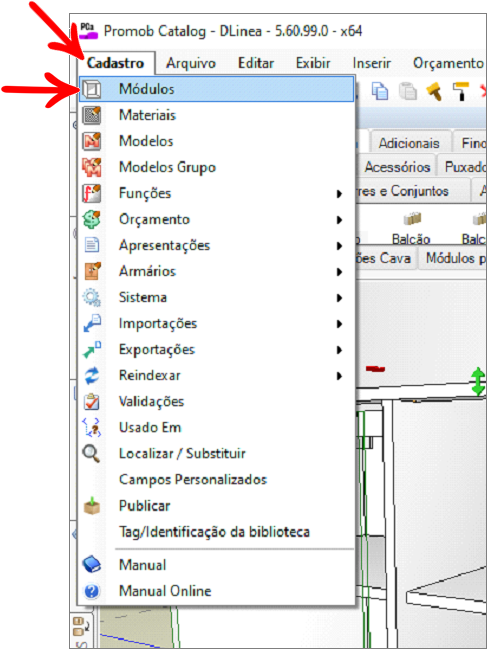
Task: Select Tag/Identificação da biblioteca entry
Action: click(x=216, y=532)
